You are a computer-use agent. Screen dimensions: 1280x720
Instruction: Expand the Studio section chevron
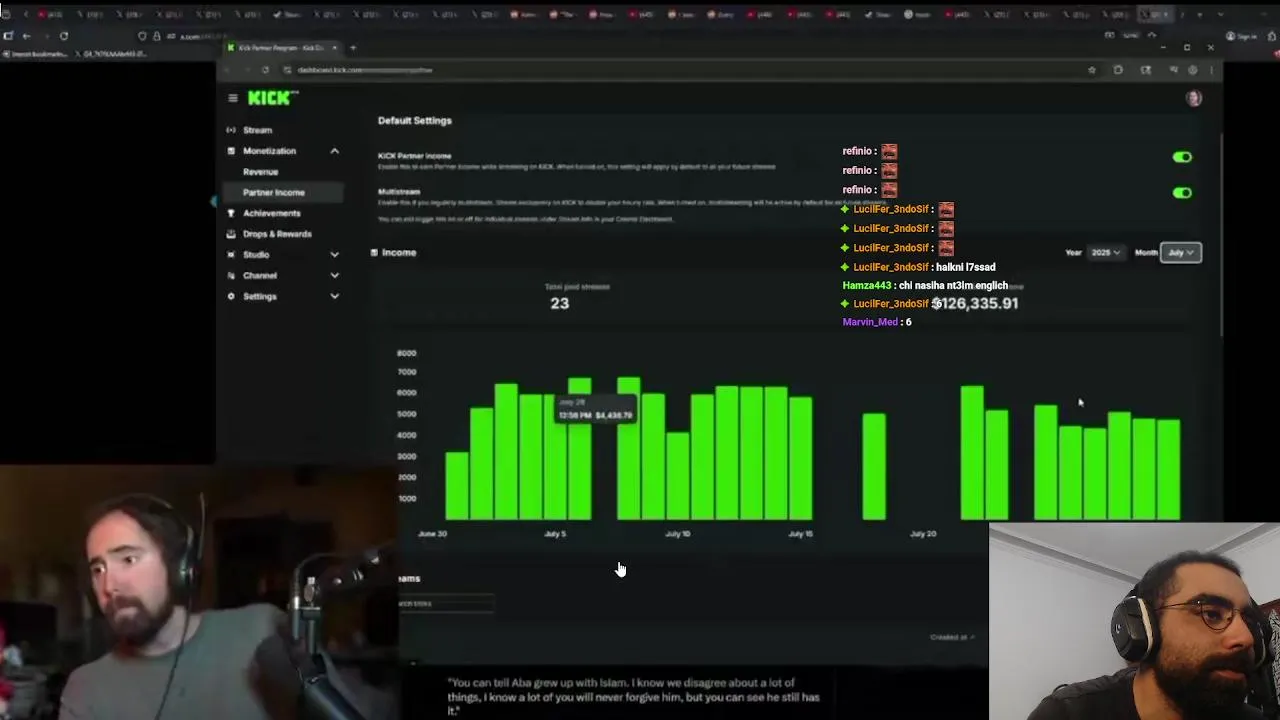tap(335, 255)
